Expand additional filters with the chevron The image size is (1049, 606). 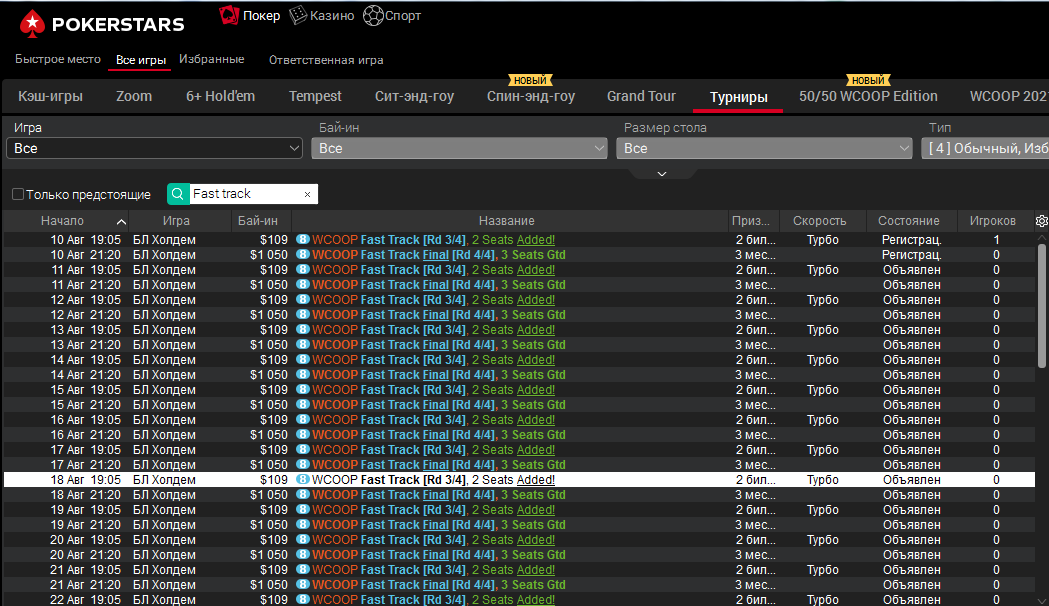click(x=662, y=174)
